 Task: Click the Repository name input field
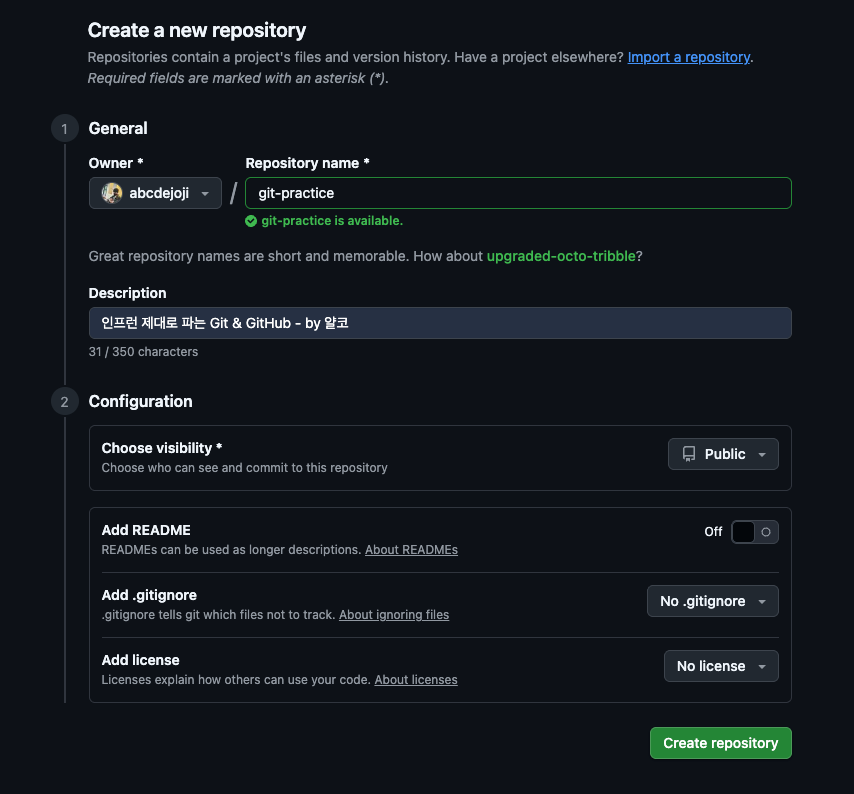pos(518,193)
